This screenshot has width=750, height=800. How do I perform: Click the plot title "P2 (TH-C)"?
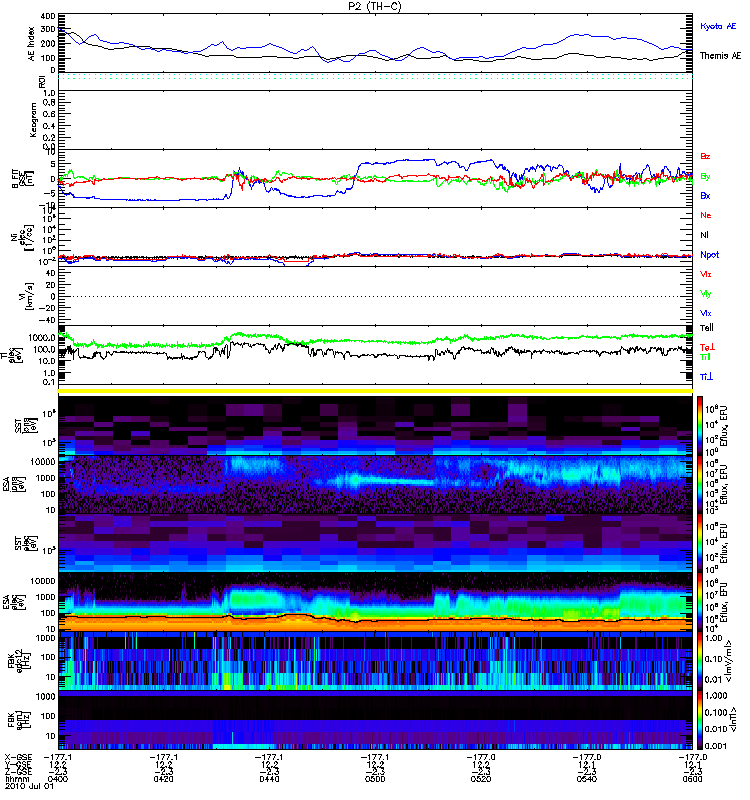coord(374,6)
